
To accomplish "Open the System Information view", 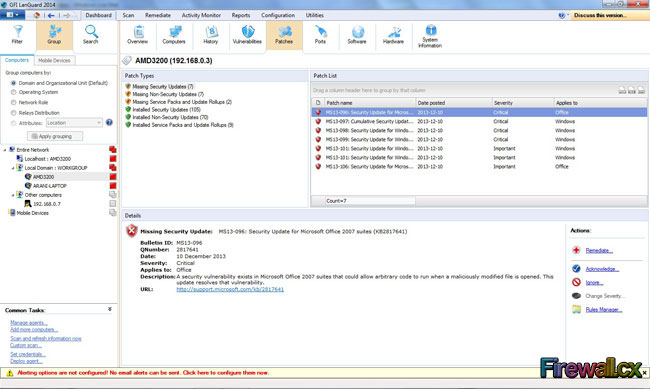I will pos(430,36).
